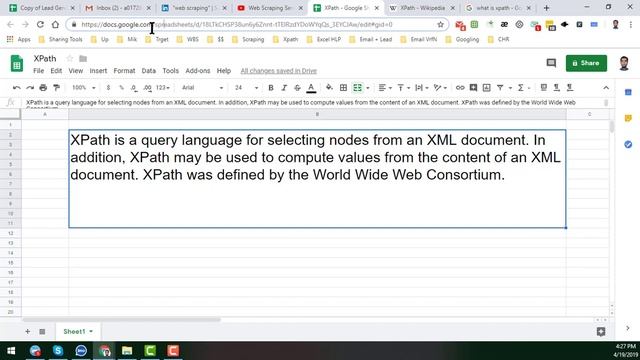Screen dimensions: 640x360
Task: Open the Scraping bookmarks folder
Action: click(x=248, y=40)
